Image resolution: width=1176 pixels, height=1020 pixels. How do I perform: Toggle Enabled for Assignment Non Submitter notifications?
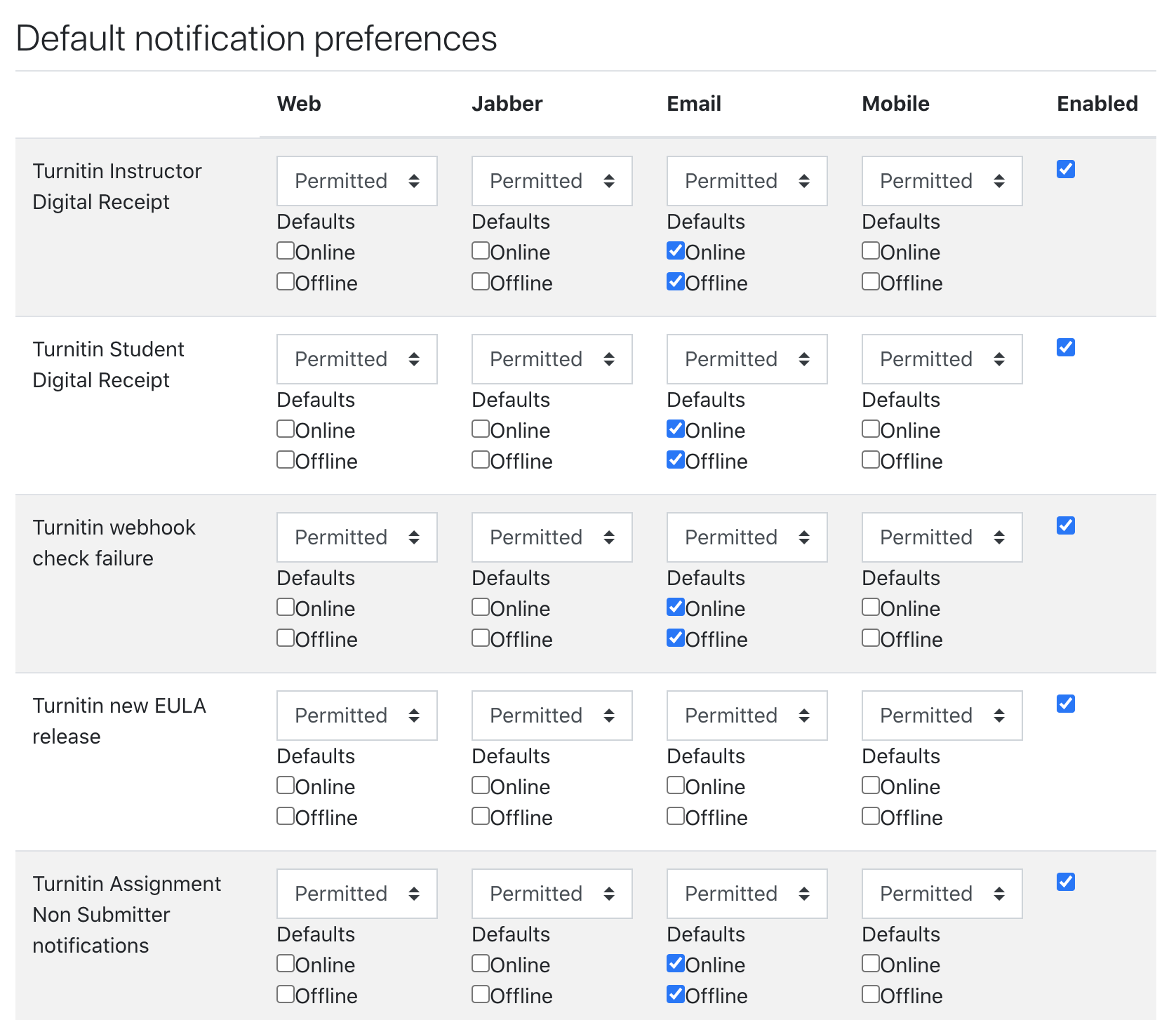point(1066,882)
